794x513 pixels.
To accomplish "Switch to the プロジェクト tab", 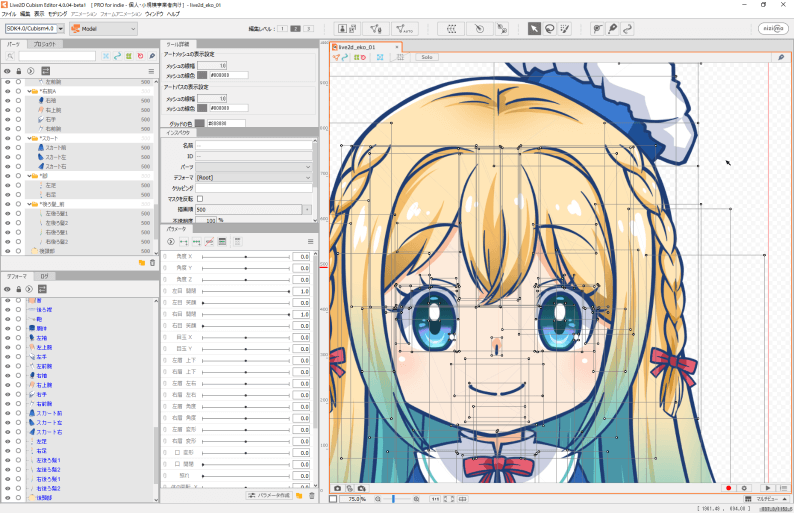I will 45,45.
